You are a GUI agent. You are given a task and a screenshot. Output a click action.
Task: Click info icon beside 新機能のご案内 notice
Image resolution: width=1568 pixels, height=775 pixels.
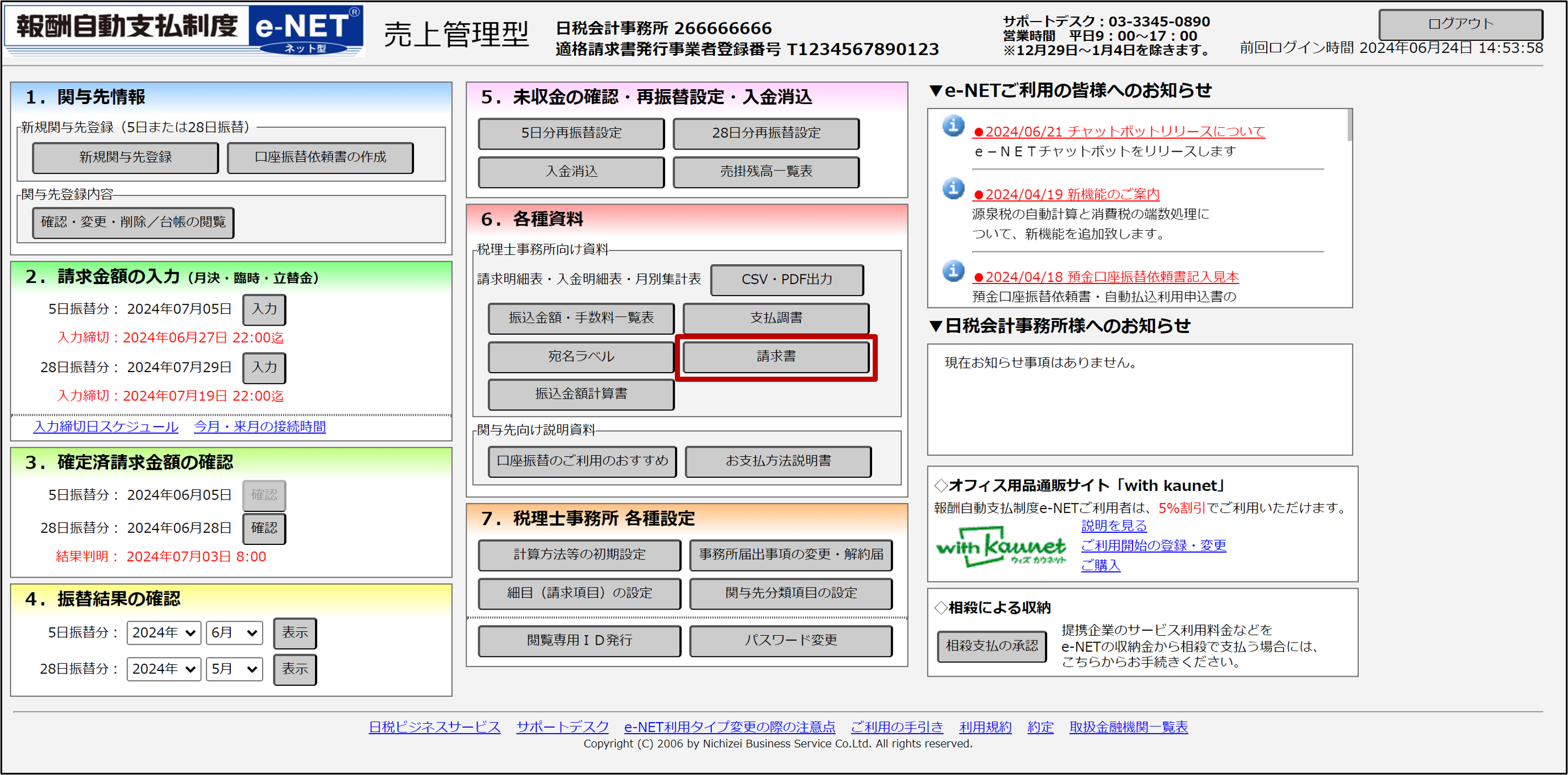coord(953,189)
